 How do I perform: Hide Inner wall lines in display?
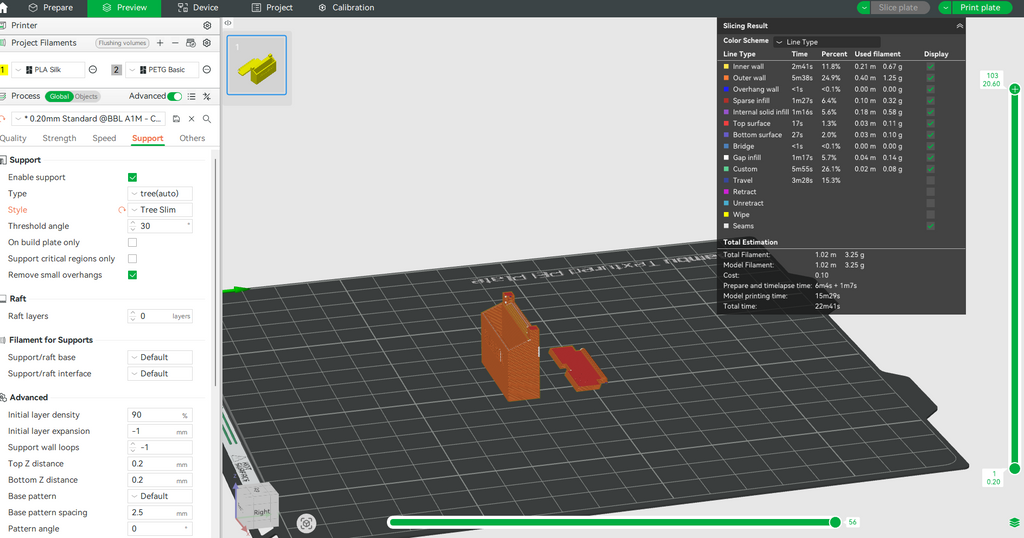click(x=931, y=67)
